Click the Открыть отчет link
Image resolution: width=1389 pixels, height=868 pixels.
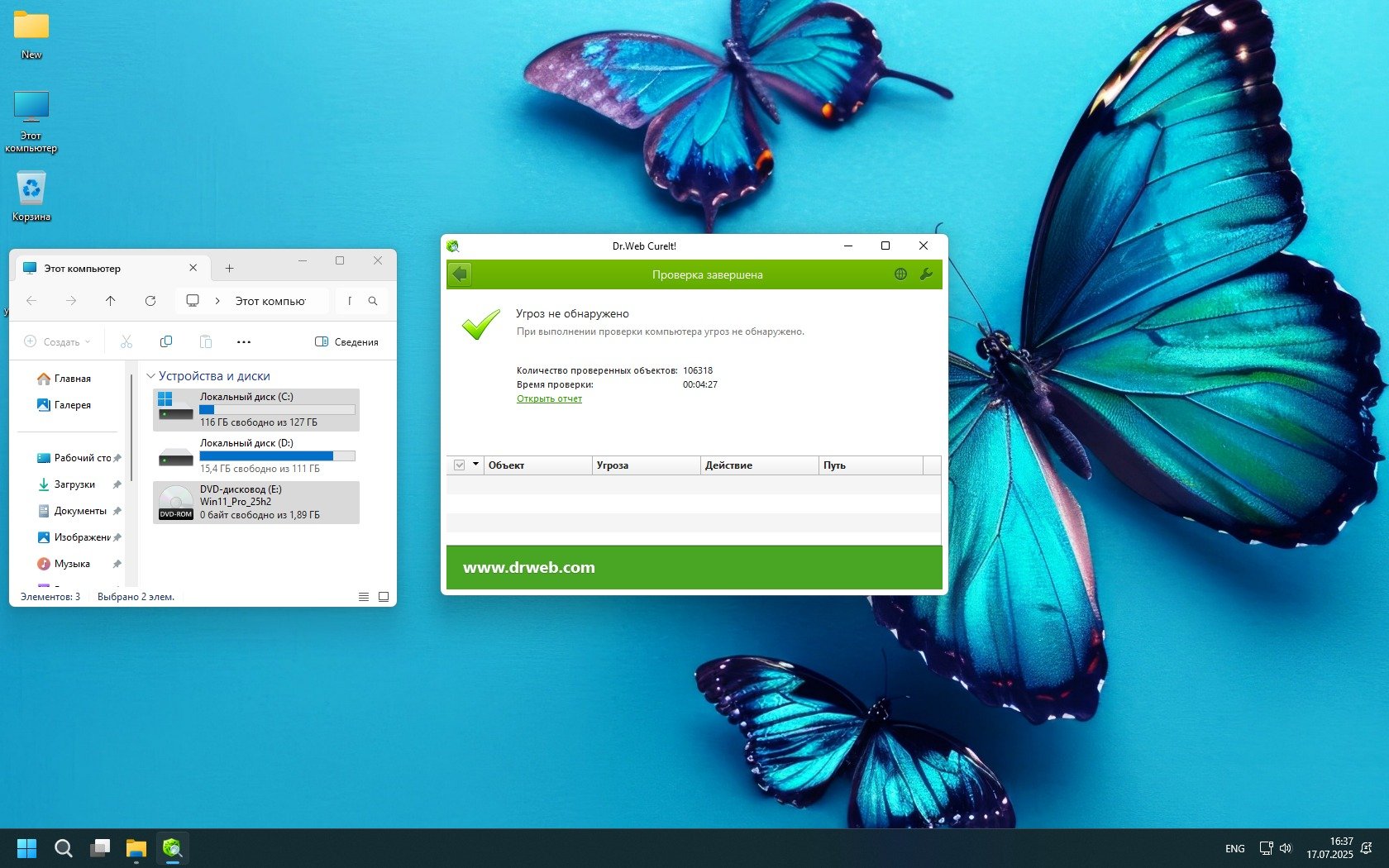click(549, 398)
